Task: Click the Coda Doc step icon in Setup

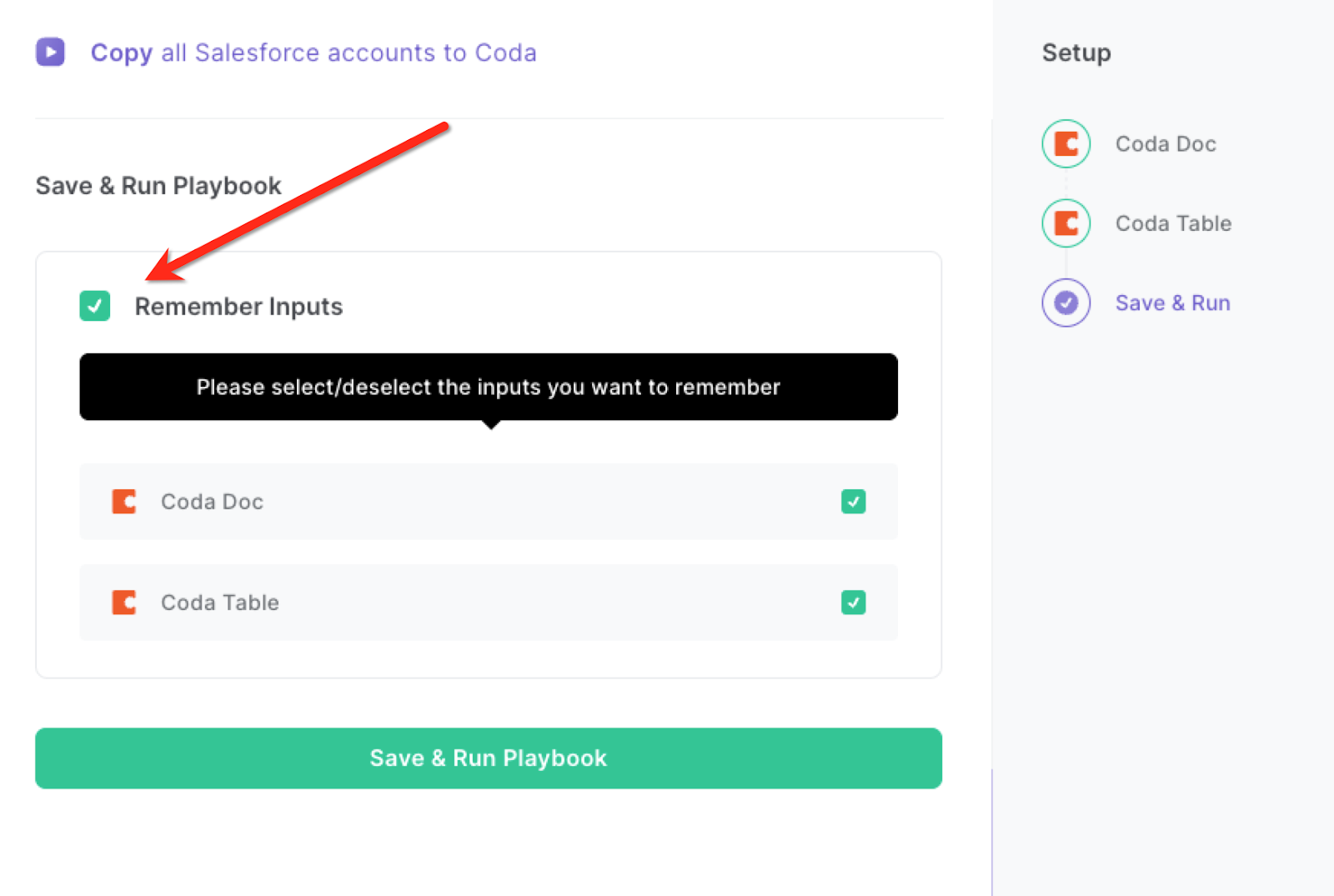Action: 1066,144
